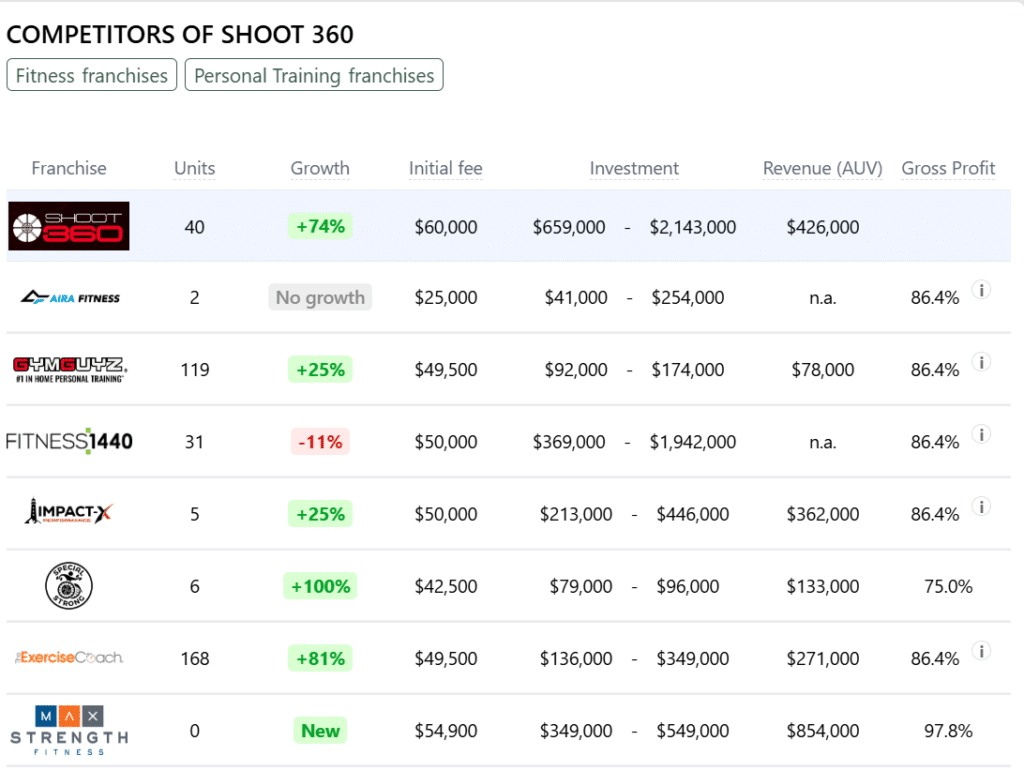Screen dimensions: 1024x771
Task: Click the 75.0% gross profit value
Action: point(948,586)
